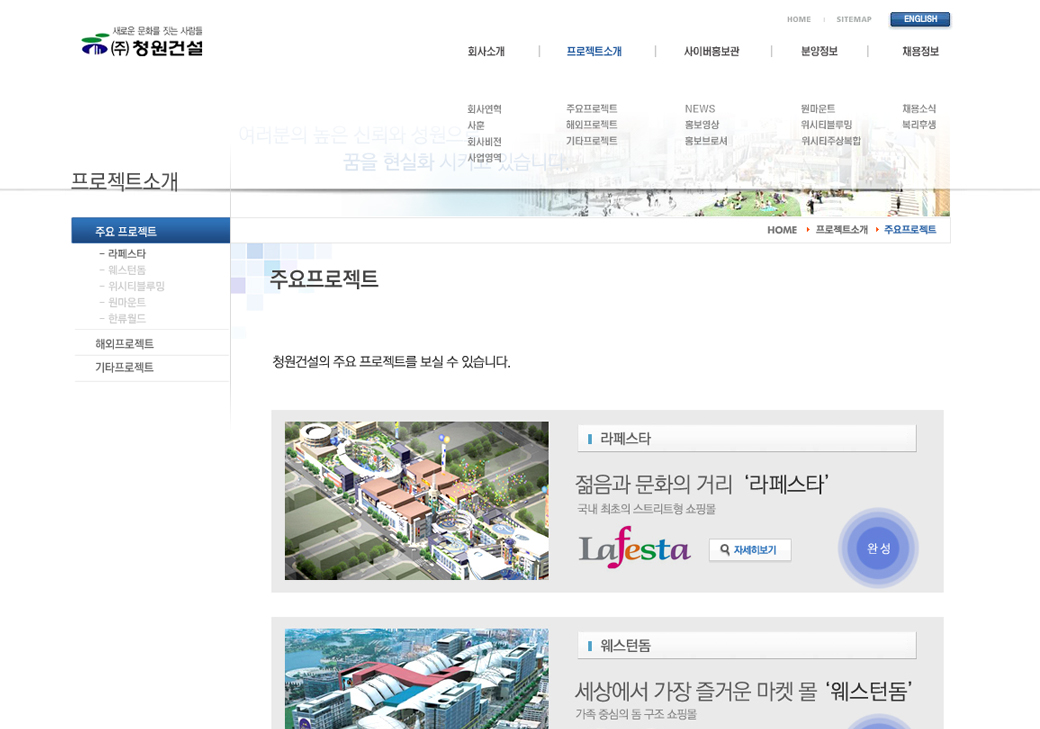
Task: Select 웨스턴돔 in the sidebar list
Action: (127, 270)
